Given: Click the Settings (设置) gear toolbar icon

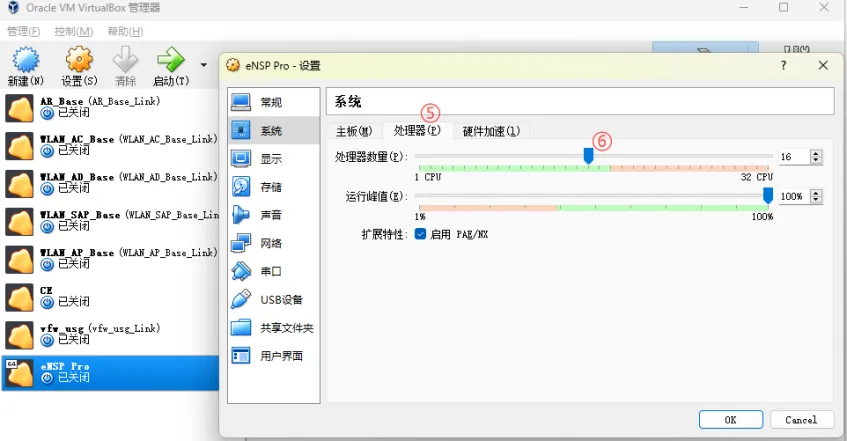Looking at the screenshot, I should click(x=79, y=59).
